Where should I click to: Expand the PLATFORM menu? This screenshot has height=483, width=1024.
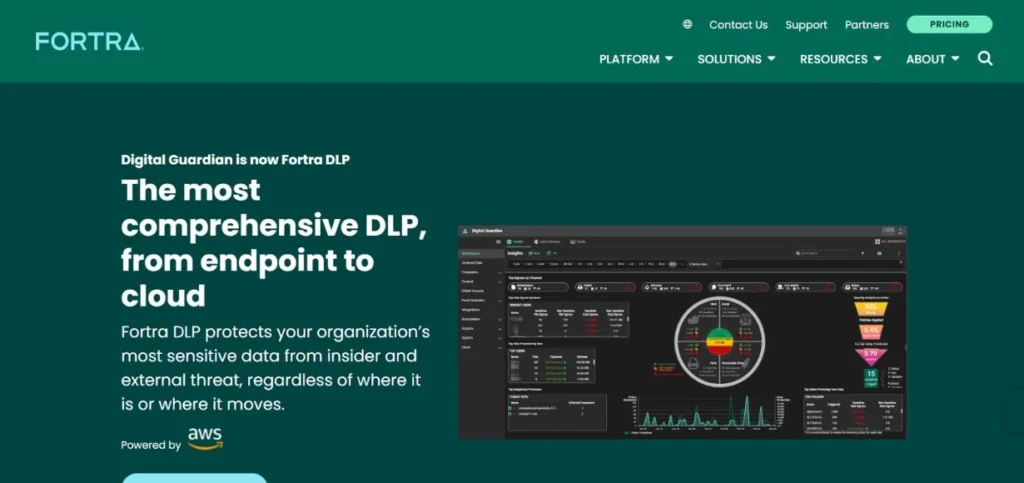[636, 59]
